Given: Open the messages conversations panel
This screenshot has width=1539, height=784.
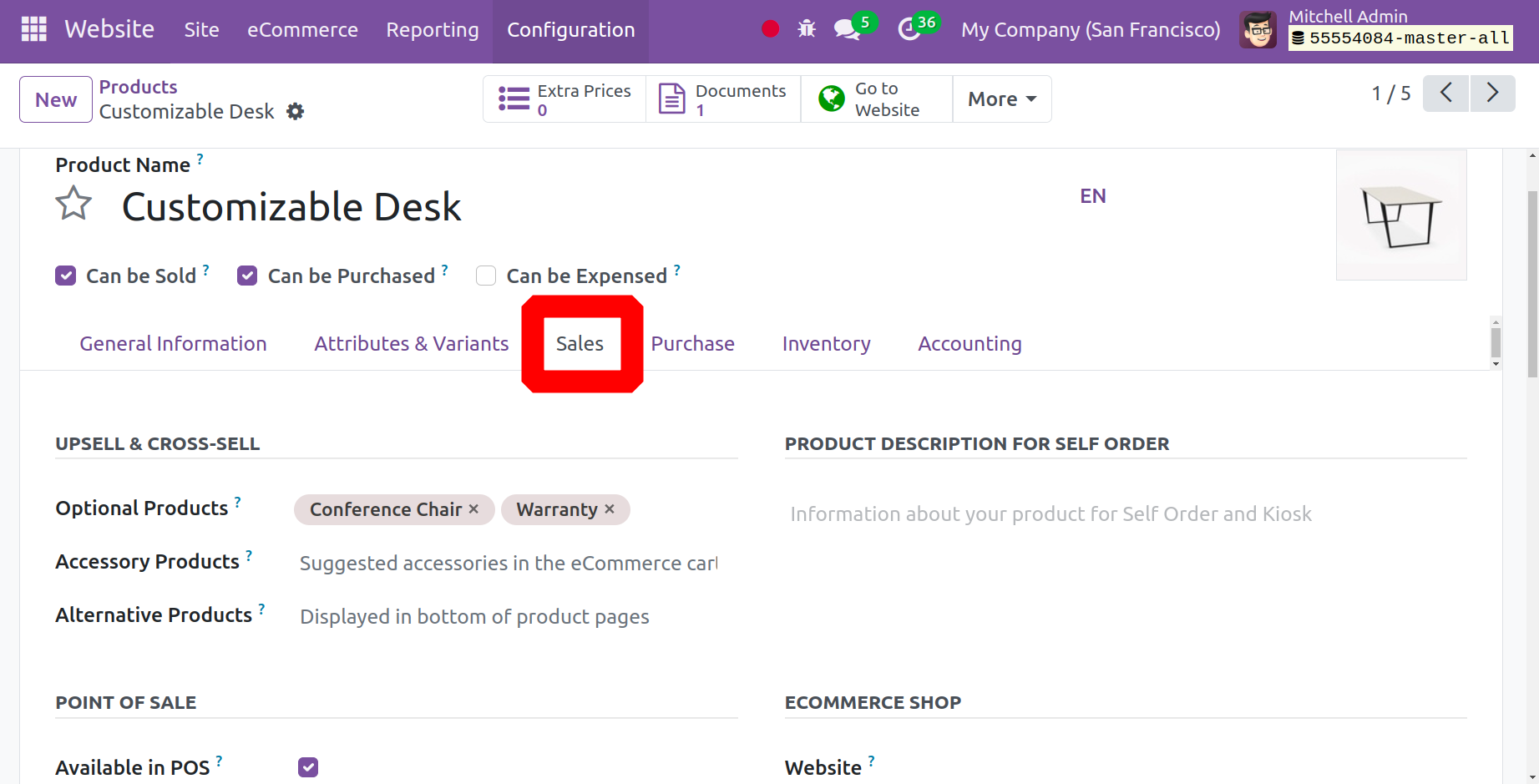Looking at the screenshot, I should pyautogui.click(x=847, y=28).
